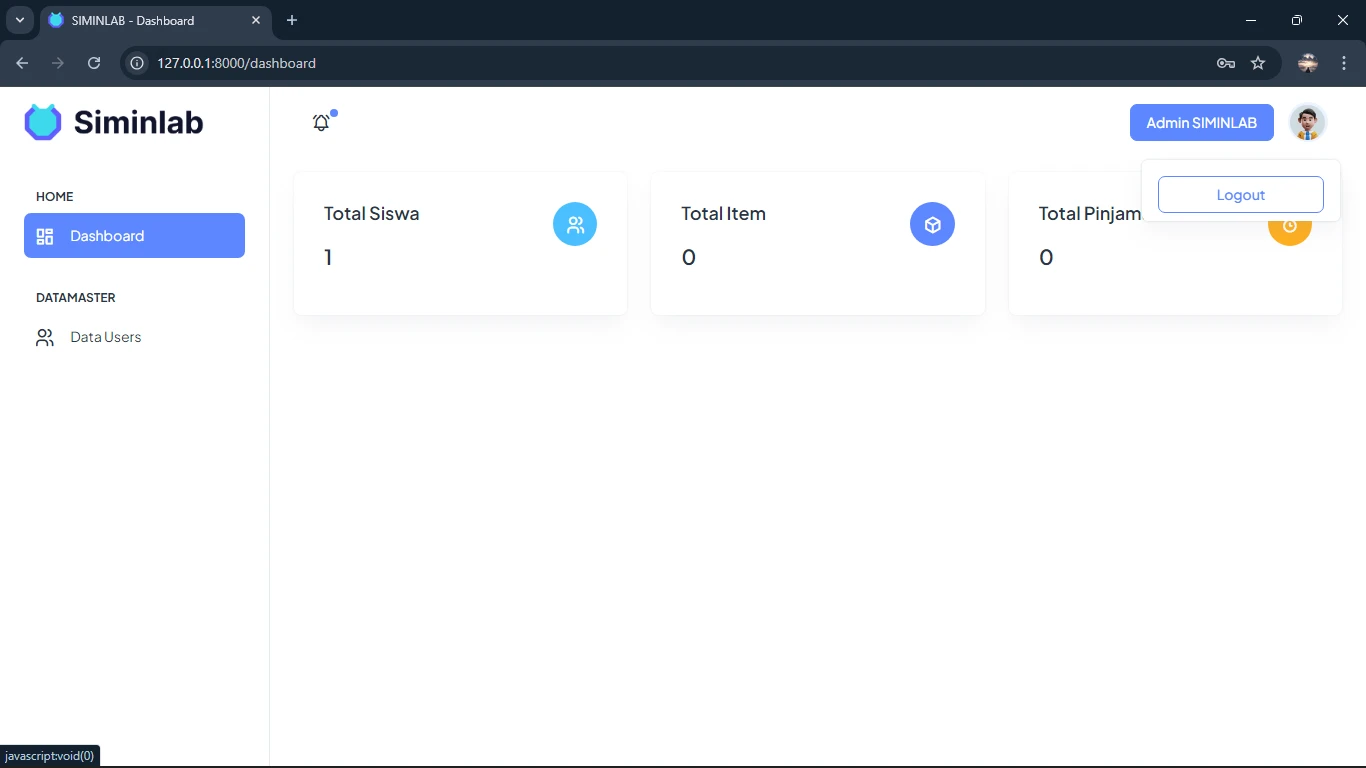Click the notification bell icon
1366x768 pixels.
(321, 123)
